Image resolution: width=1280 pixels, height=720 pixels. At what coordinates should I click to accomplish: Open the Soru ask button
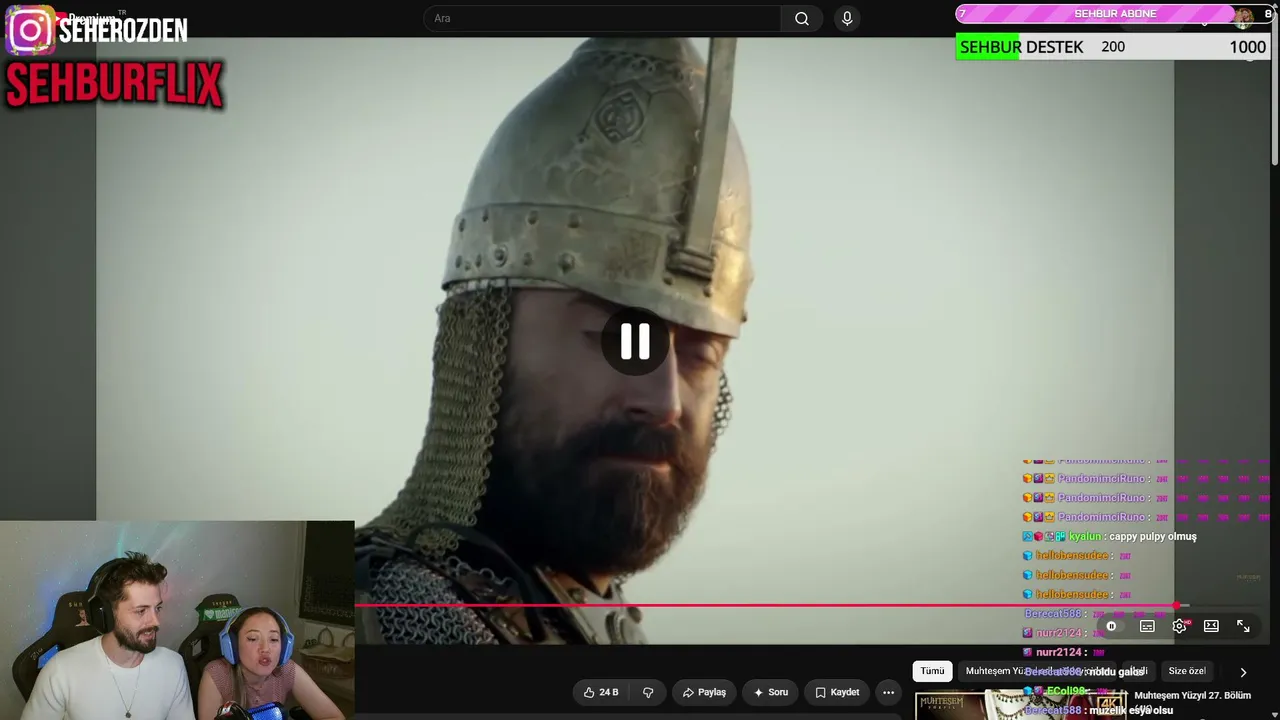point(771,692)
